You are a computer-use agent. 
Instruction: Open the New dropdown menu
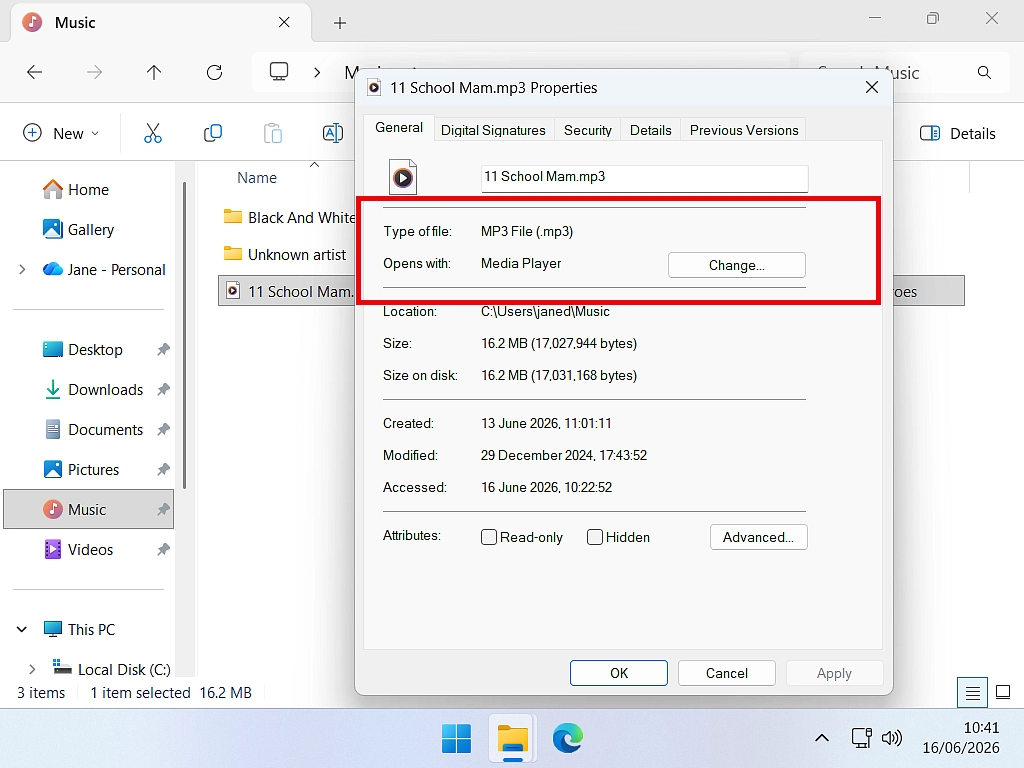(61, 133)
